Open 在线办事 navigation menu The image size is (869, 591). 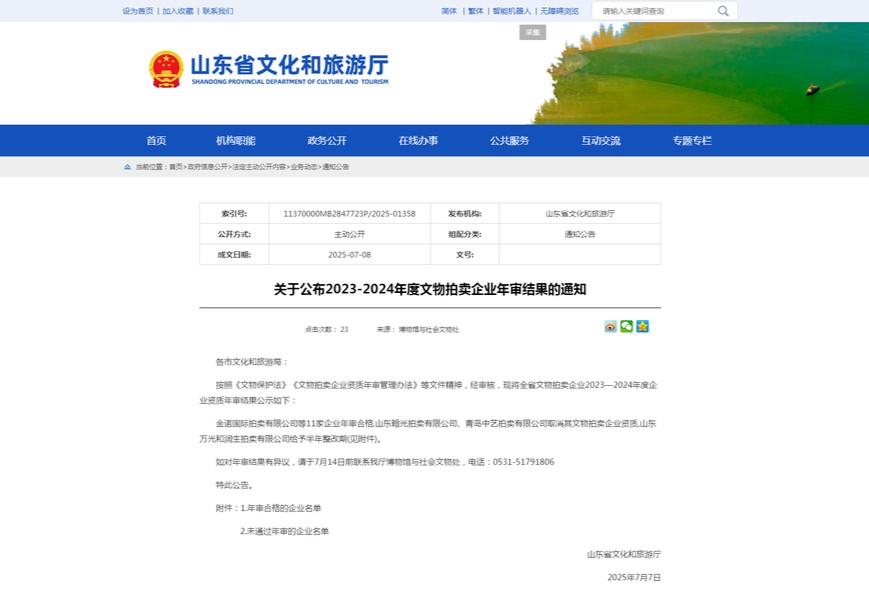click(418, 141)
